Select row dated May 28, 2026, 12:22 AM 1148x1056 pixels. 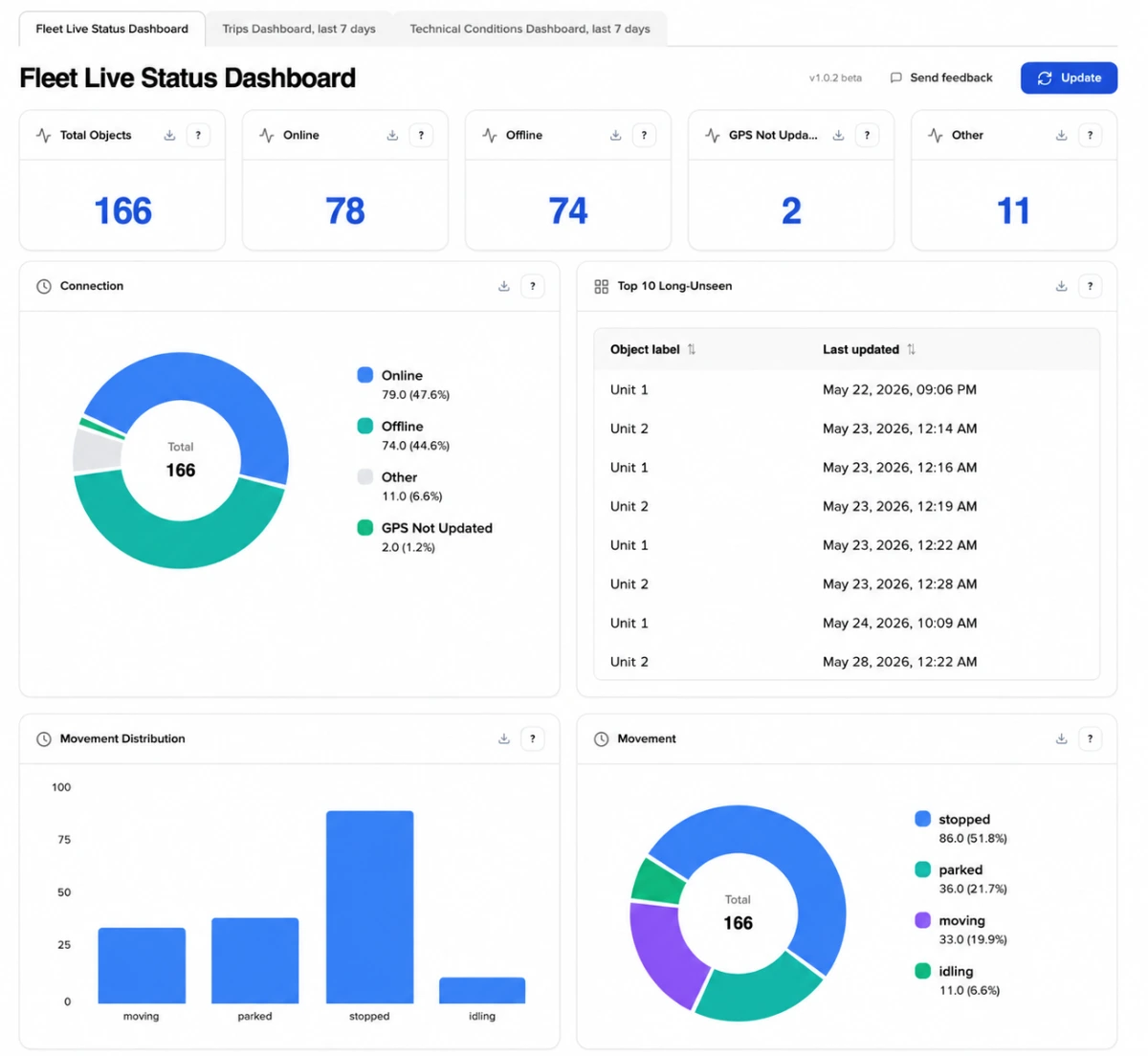[847, 662]
